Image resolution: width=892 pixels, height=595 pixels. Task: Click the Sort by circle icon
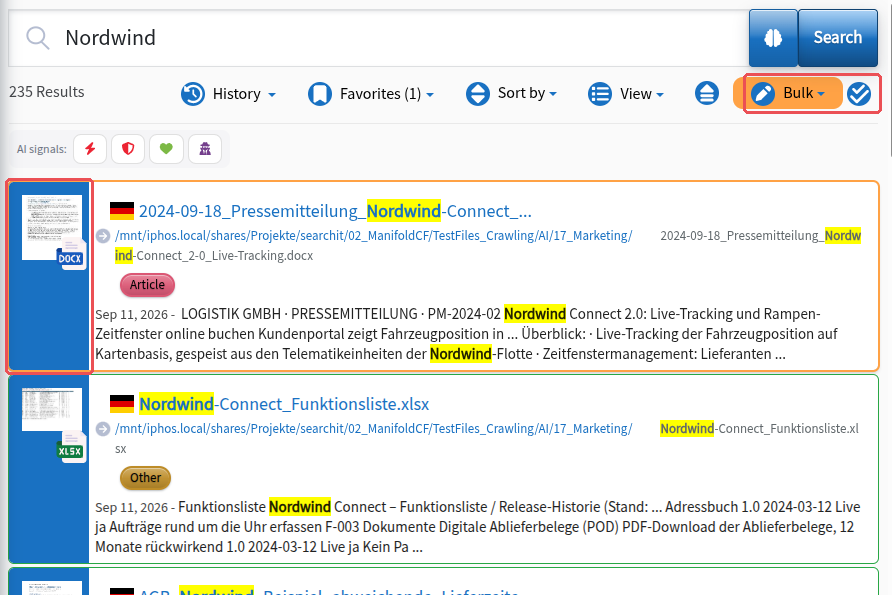pos(477,94)
